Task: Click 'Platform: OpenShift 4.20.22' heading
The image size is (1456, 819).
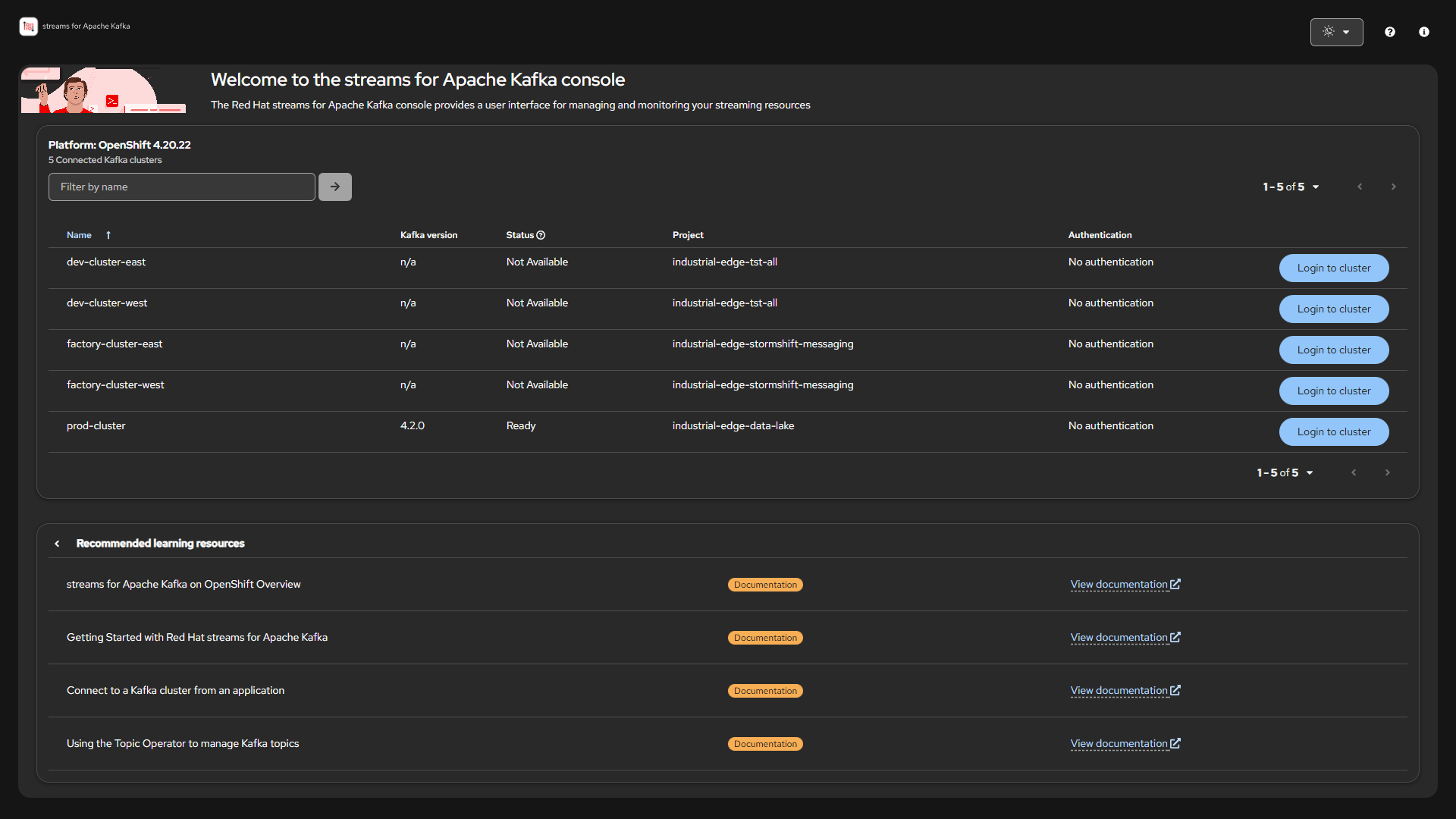Action: [120, 145]
